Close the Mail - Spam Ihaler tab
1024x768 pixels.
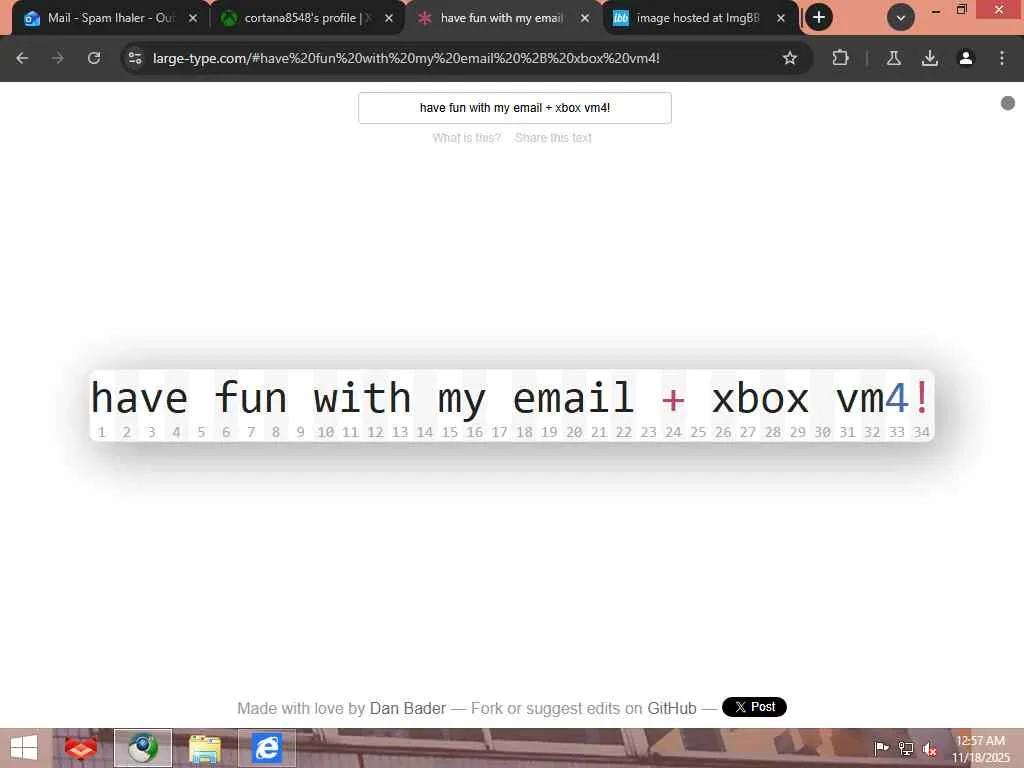click(193, 18)
